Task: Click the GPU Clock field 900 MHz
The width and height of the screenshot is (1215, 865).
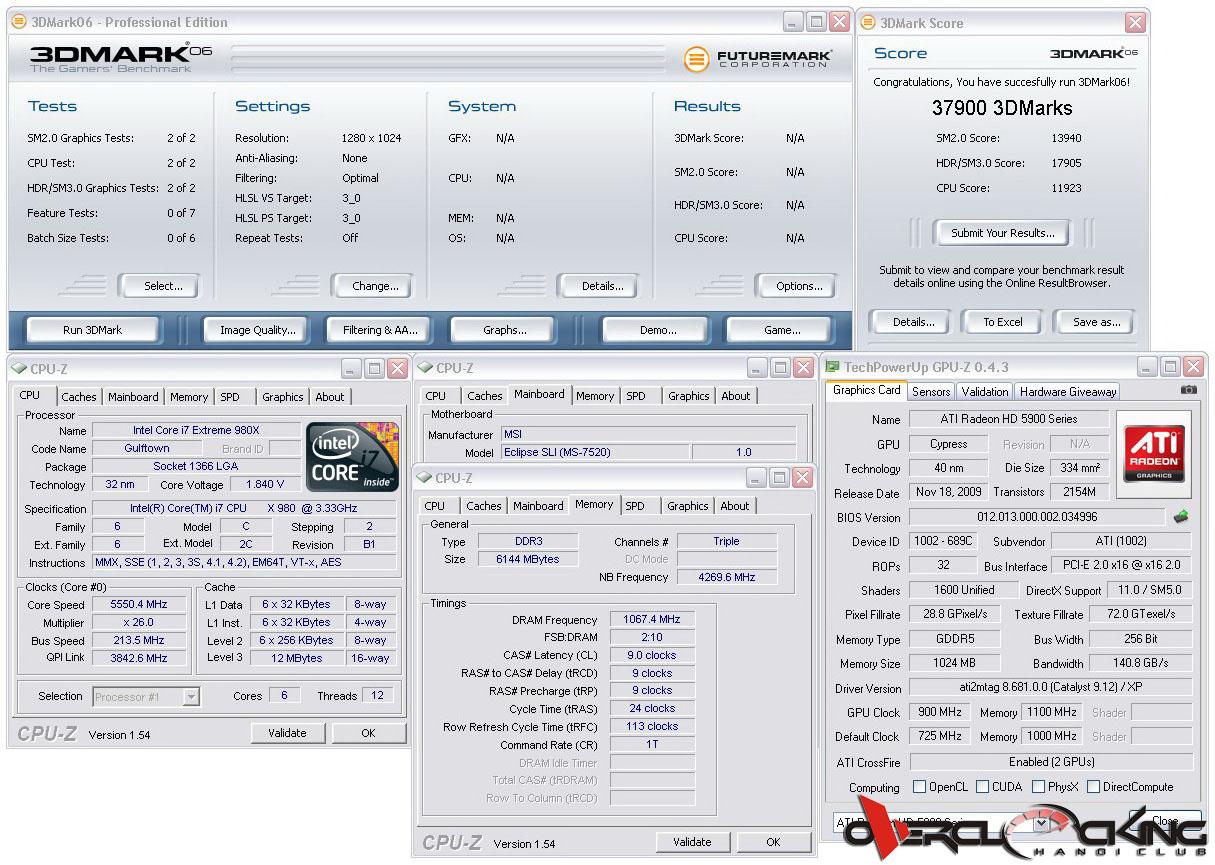Action: click(x=939, y=712)
